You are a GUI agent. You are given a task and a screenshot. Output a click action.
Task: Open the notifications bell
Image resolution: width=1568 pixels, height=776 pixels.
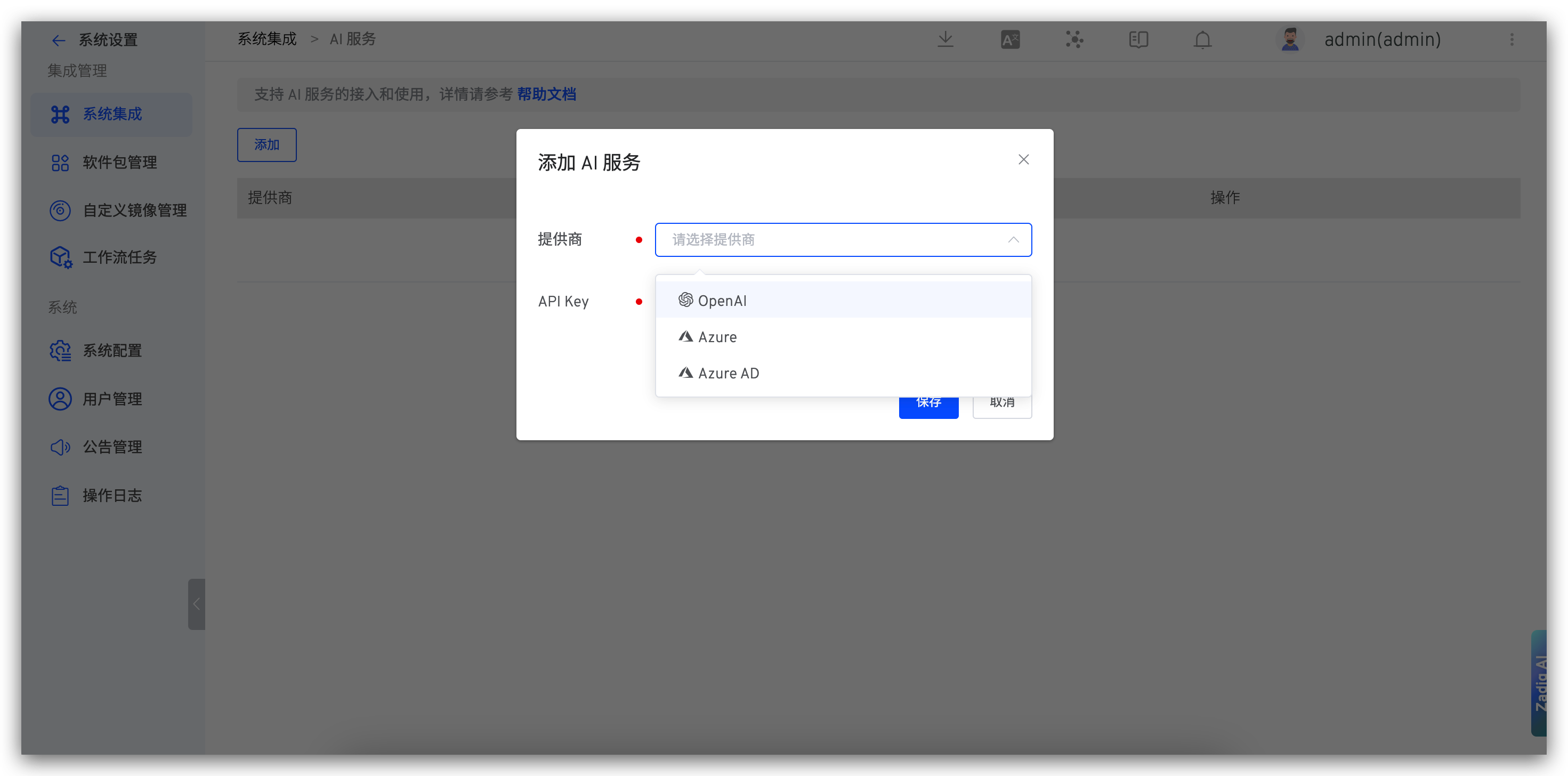coord(1202,39)
